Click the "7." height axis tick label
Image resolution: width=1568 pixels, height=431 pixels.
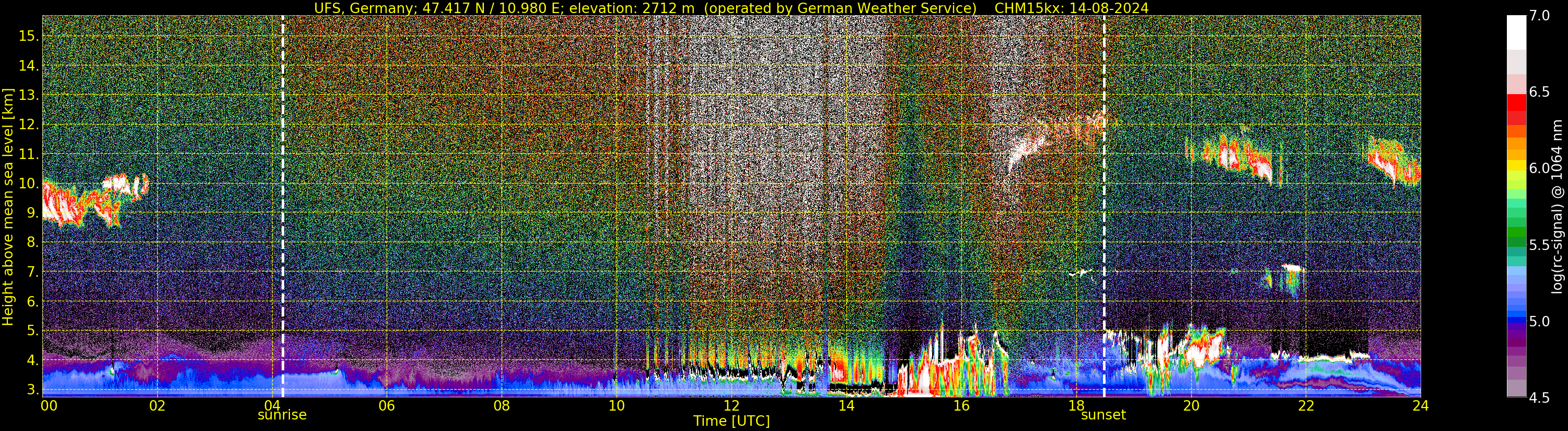click(x=32, y=272)
